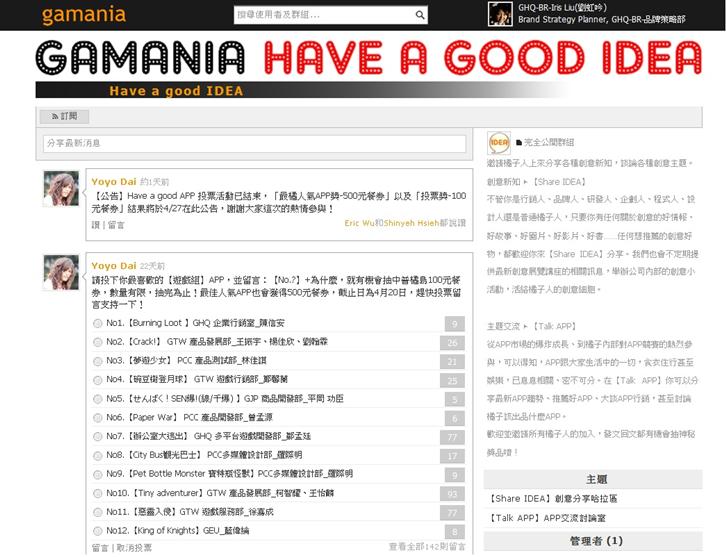726x557 pixels.
Task: Click vote count box for No2 Crack!
Action: point(452,343)
